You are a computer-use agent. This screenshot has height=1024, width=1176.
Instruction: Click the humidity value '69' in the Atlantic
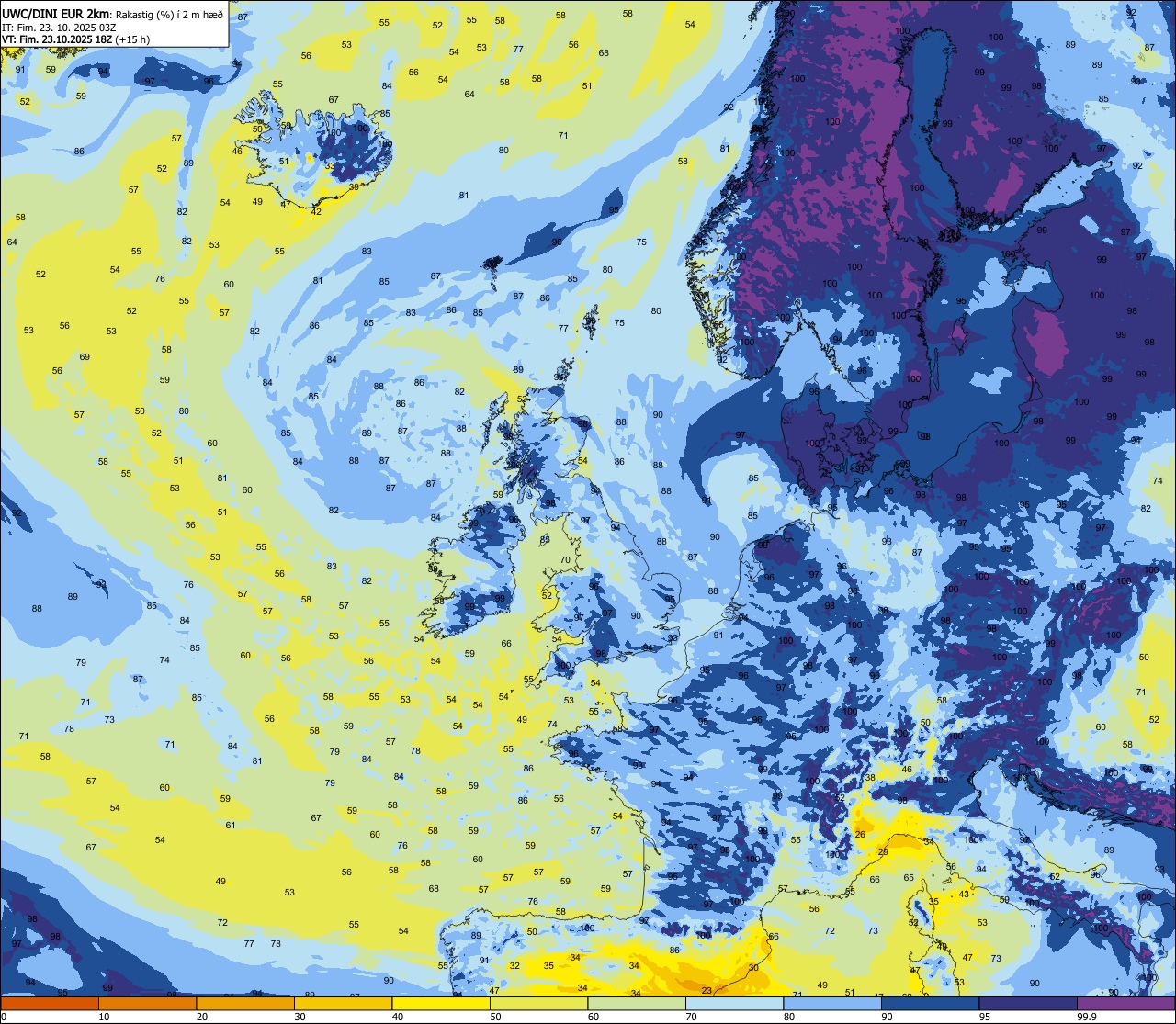(85, 356)
